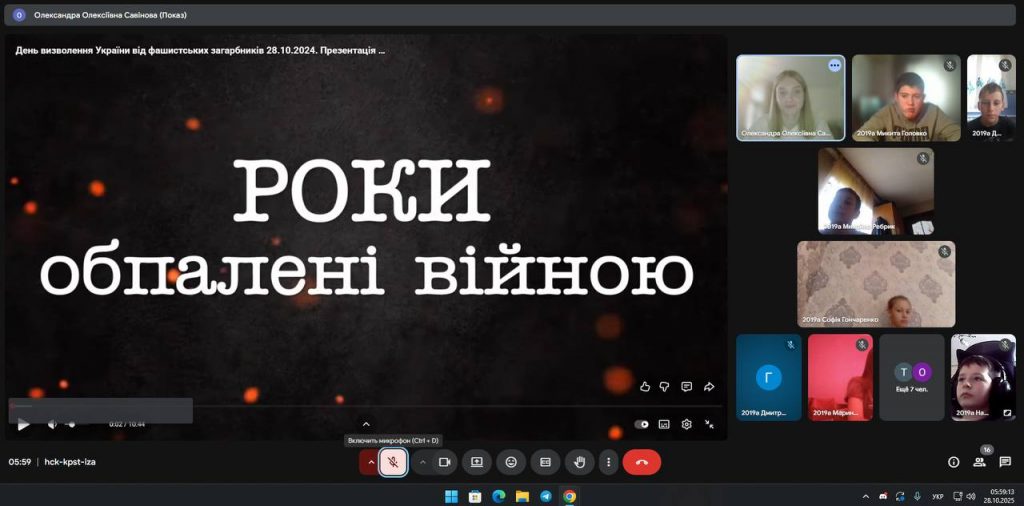The width and height of the screenshot is (1024, 506).
Task: Start screen presentation with Present now icon
Action: click(477, 462)
